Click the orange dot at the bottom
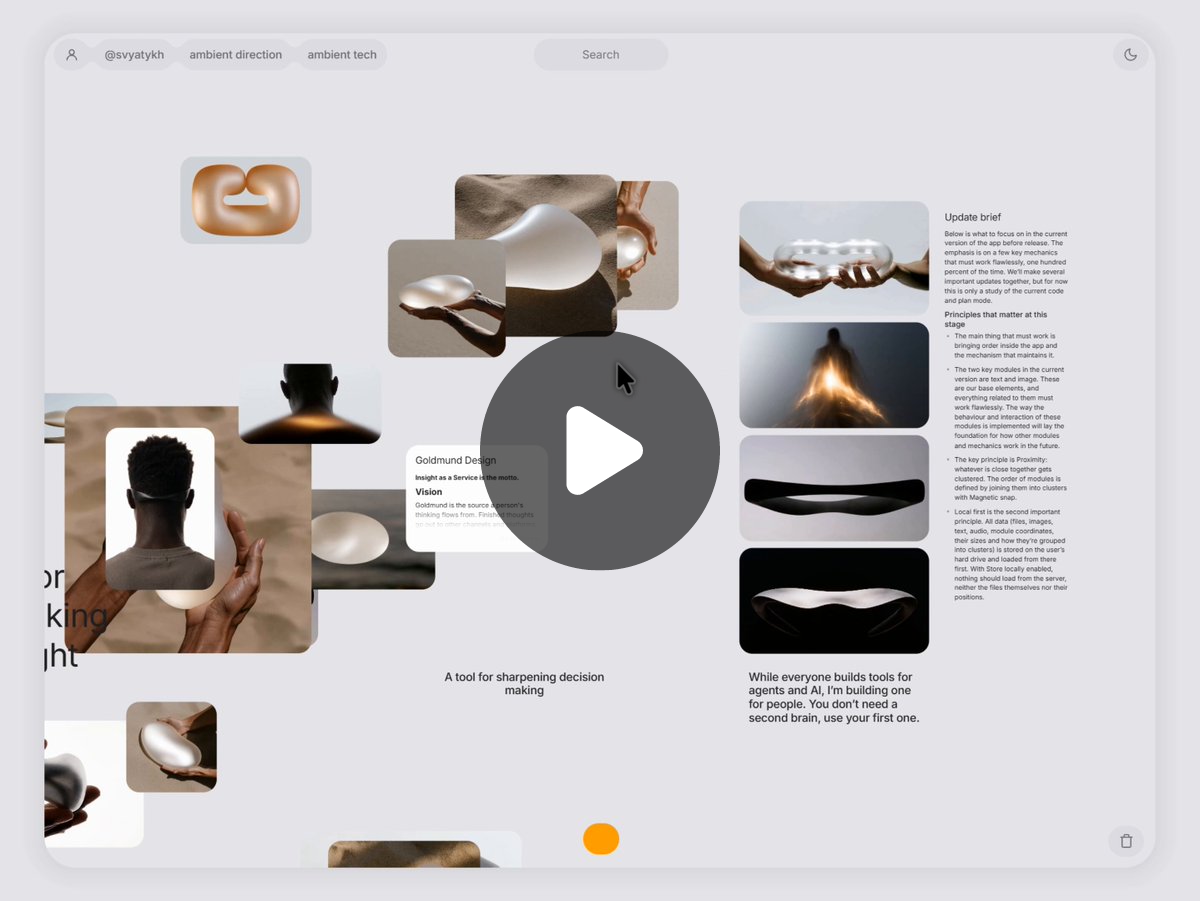 pyautogui.click(x=601, y=839)
